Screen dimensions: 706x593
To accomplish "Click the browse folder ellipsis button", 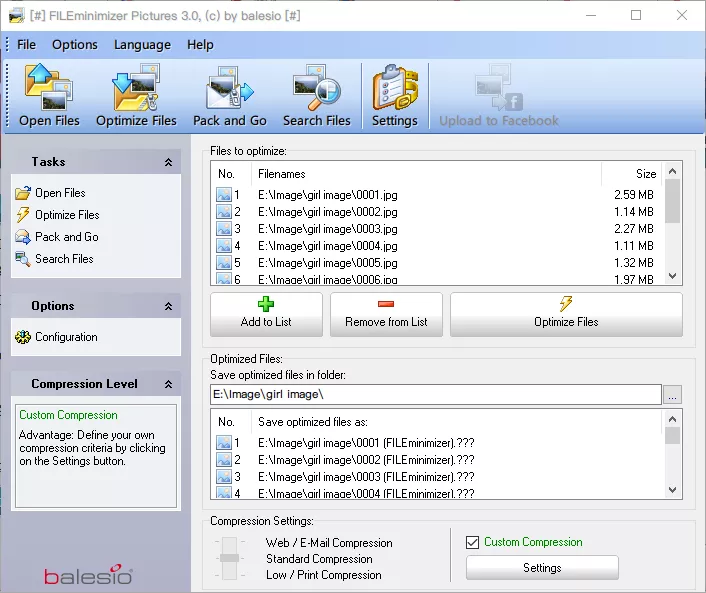I will click(x=672, y=395).
